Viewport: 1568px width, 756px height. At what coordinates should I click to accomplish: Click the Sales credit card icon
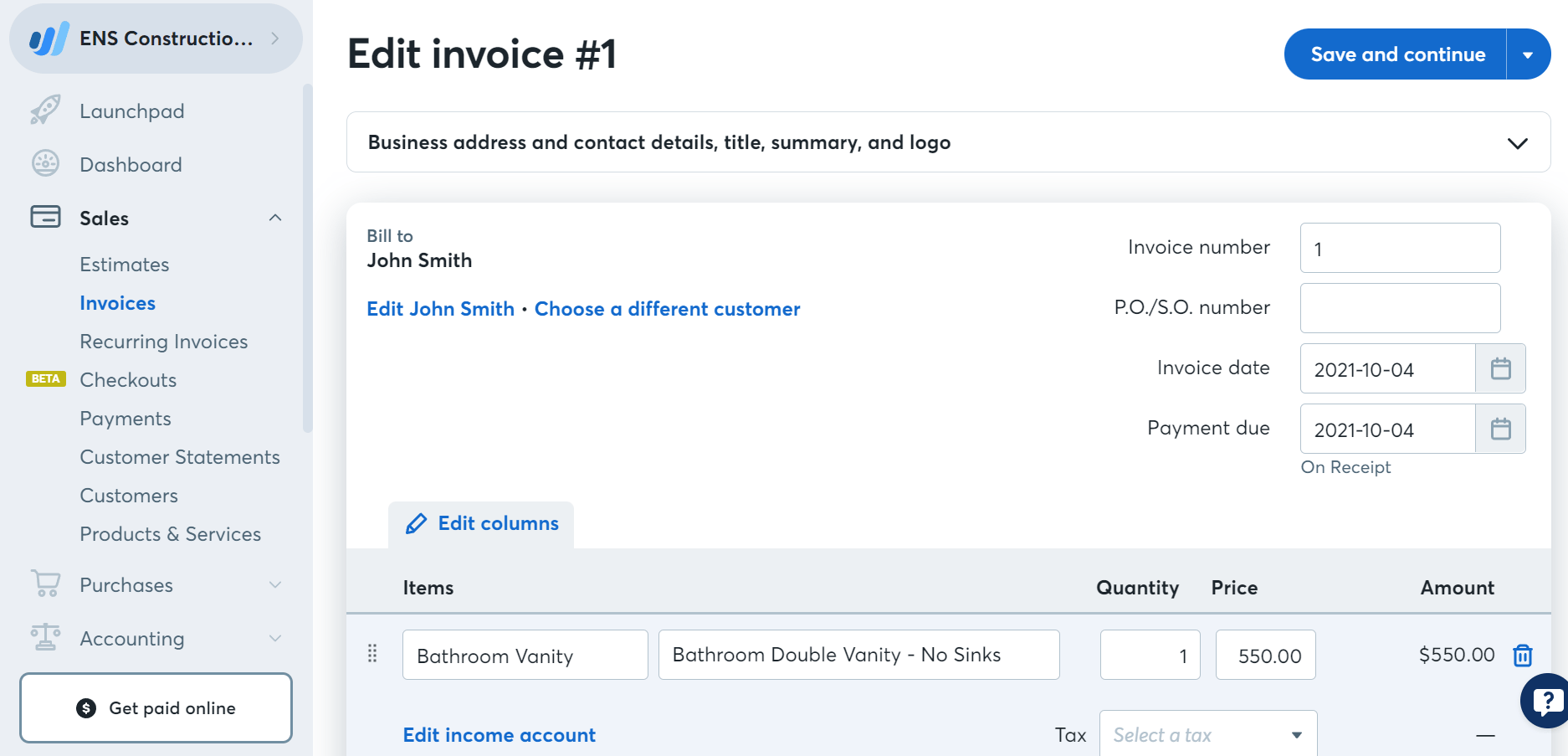click(46, 217)
